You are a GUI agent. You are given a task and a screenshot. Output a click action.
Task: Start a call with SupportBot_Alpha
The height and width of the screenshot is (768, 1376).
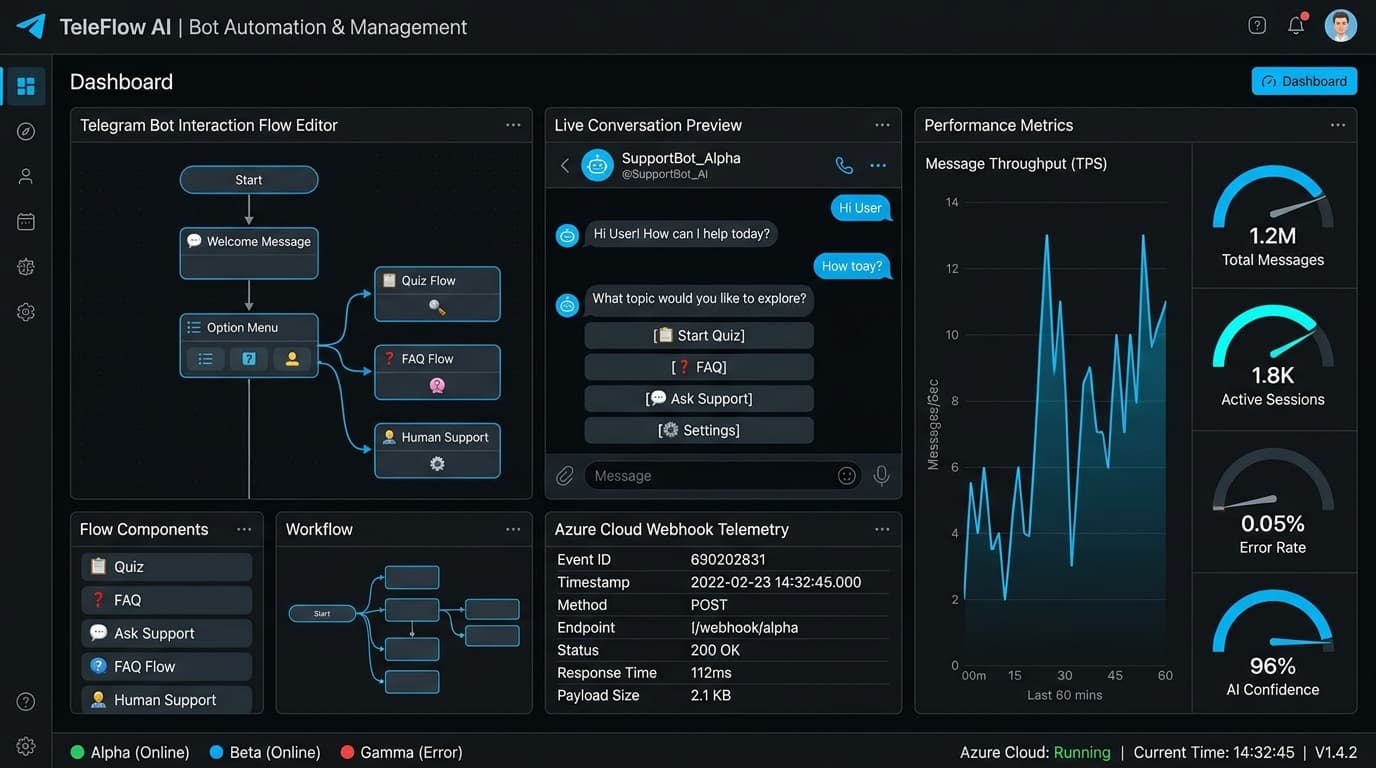pyautogui.click(x=844, y=166)
